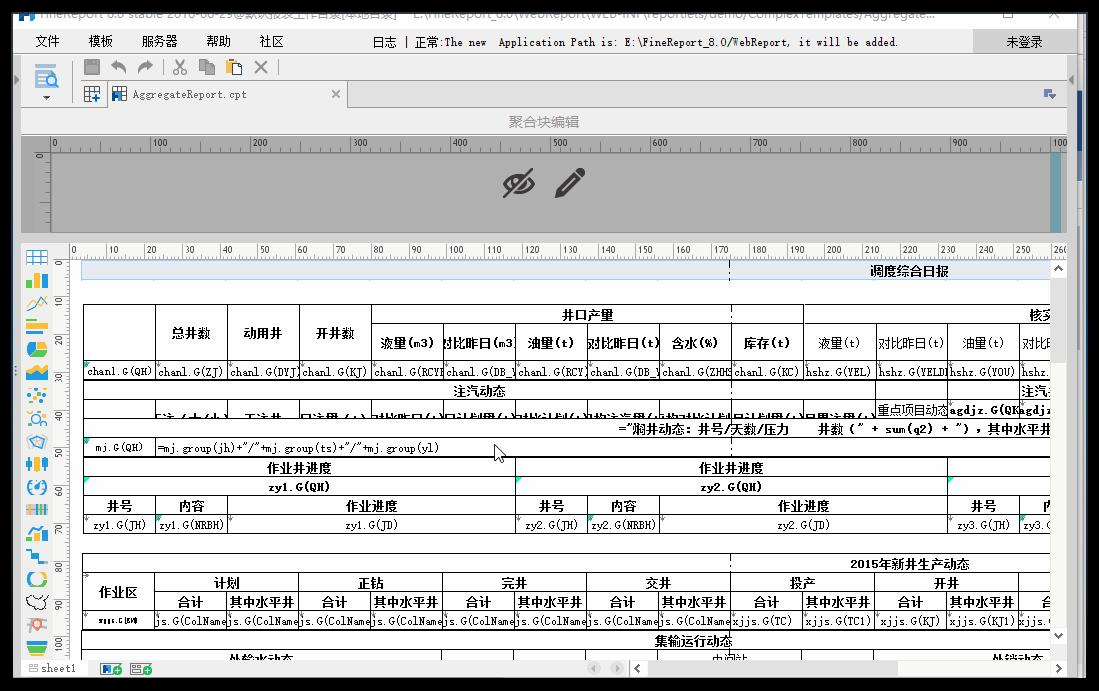Insert a Gantt step chart from the sidebar

coord(36,556)
